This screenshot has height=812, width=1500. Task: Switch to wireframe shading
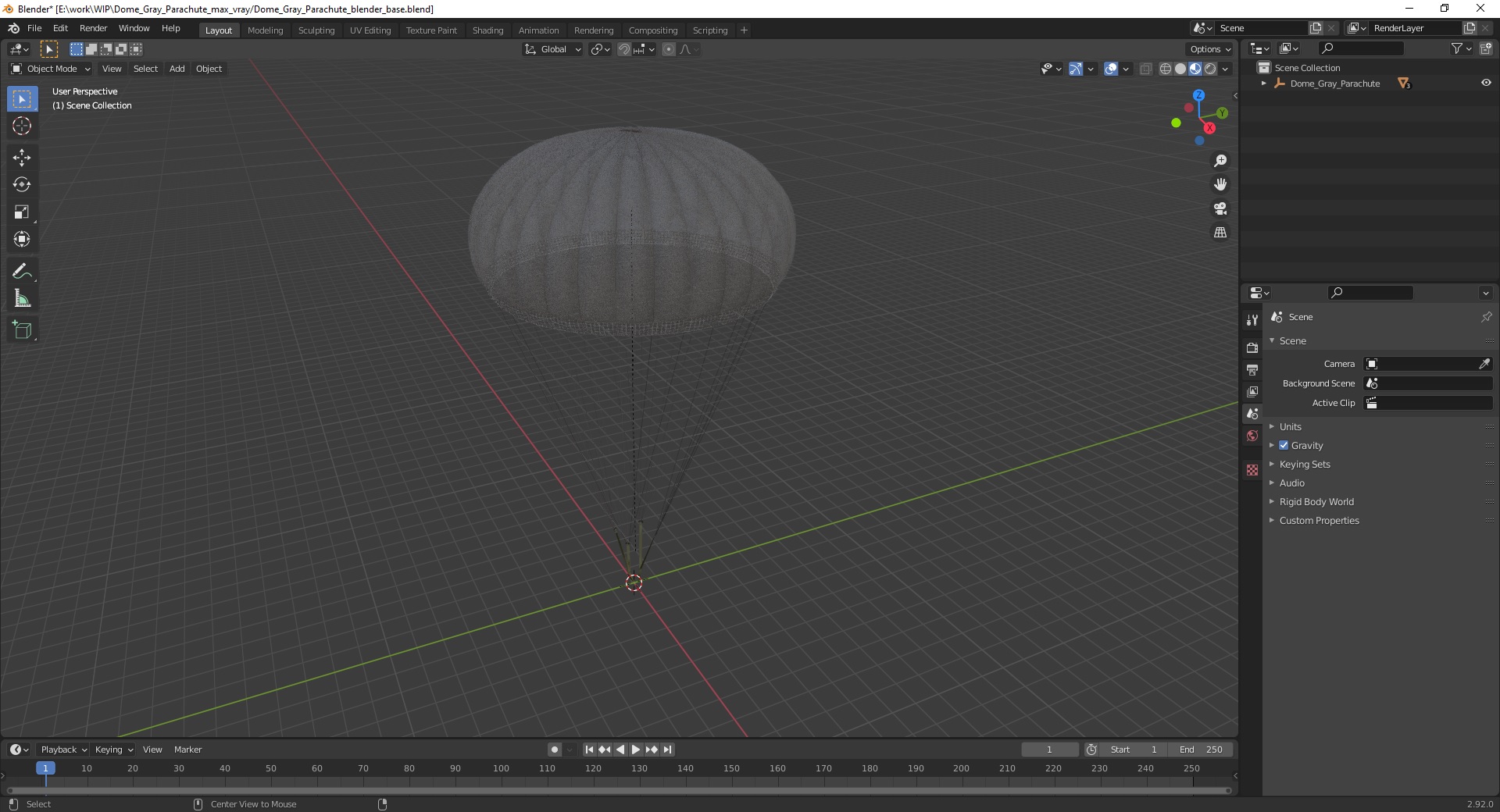1166,69
